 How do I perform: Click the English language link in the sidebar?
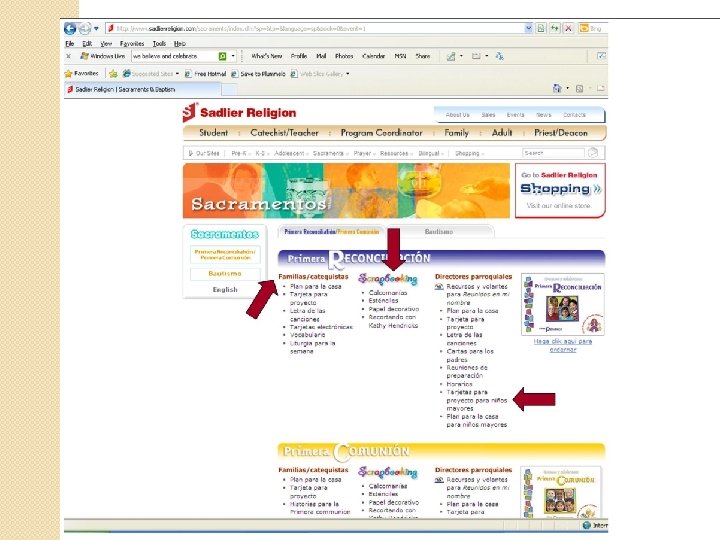pyautogui.click(x=225, y=290)
